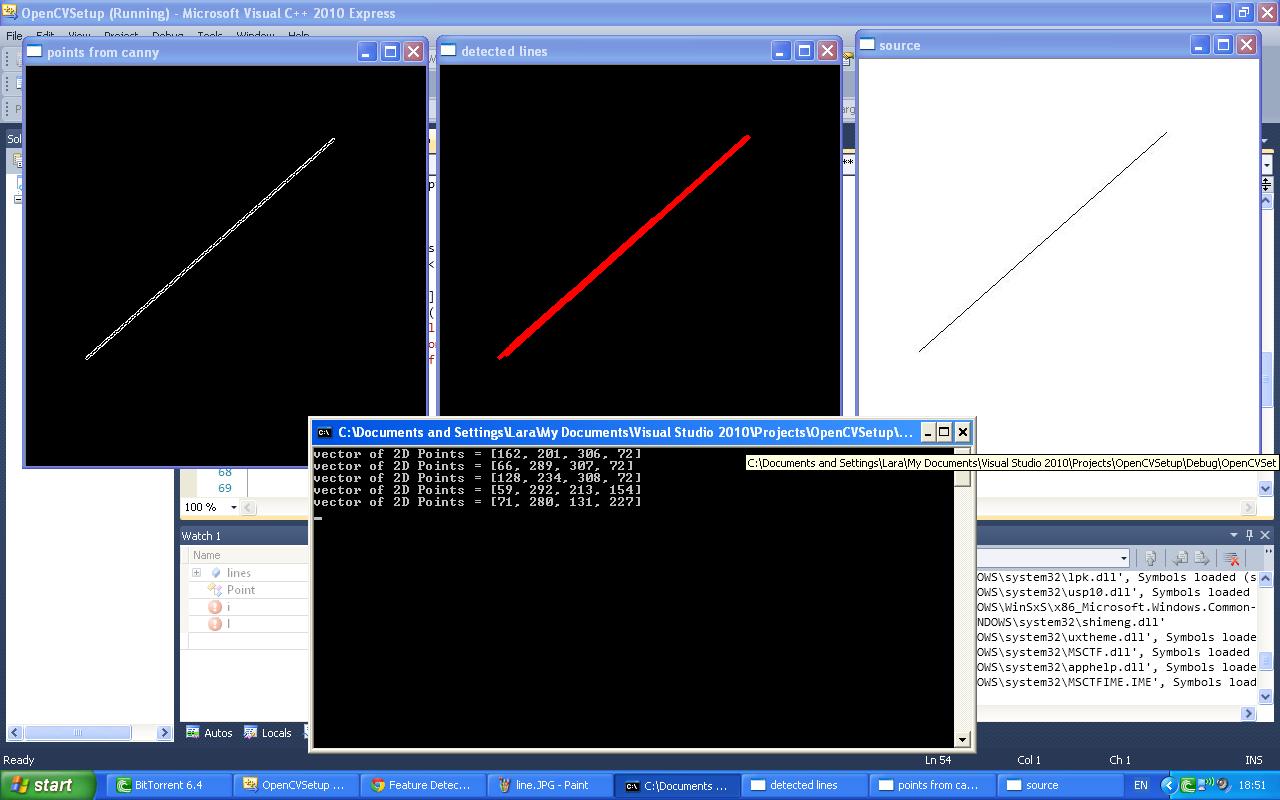Click the Solution Explorer horizontal scrollbar thumb

(x=77, y=733)
